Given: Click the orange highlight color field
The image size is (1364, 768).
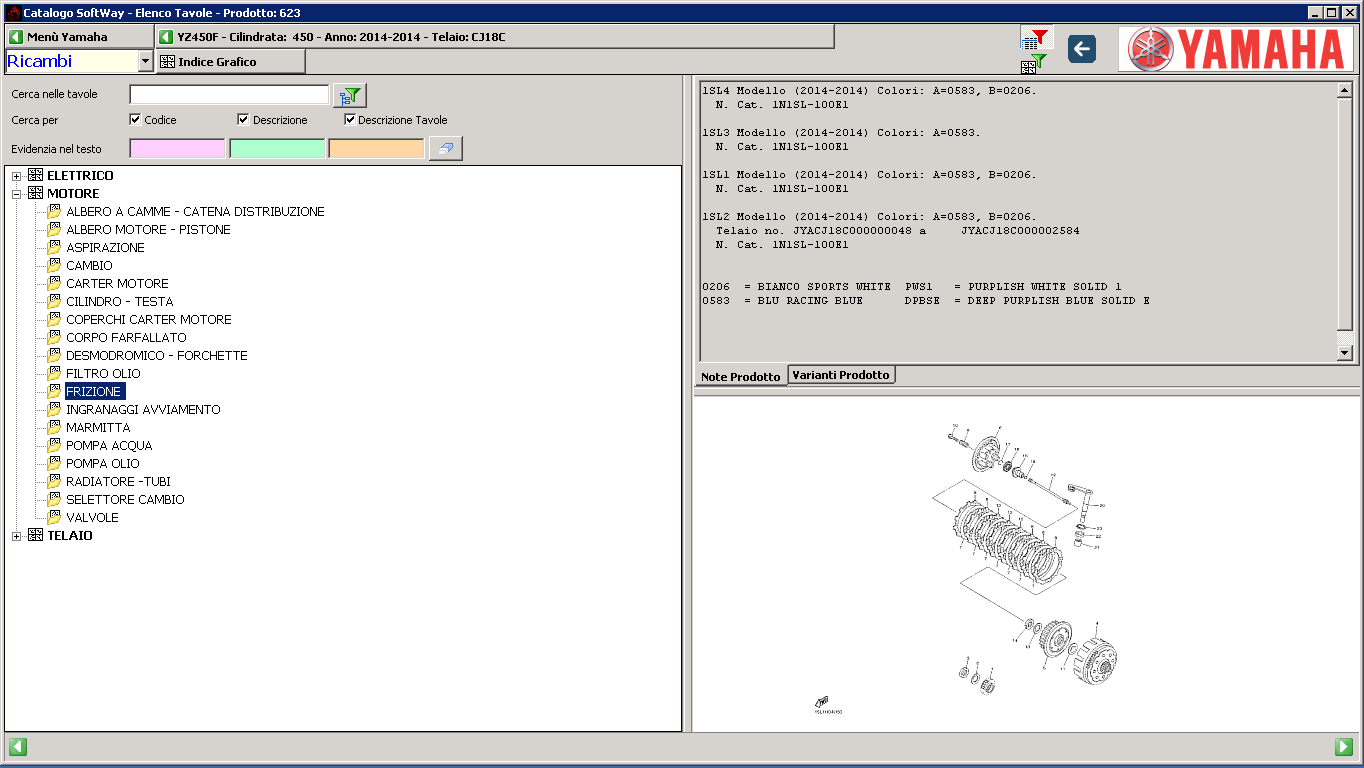Looking at the screenshot, I should (x=377, y=148).
